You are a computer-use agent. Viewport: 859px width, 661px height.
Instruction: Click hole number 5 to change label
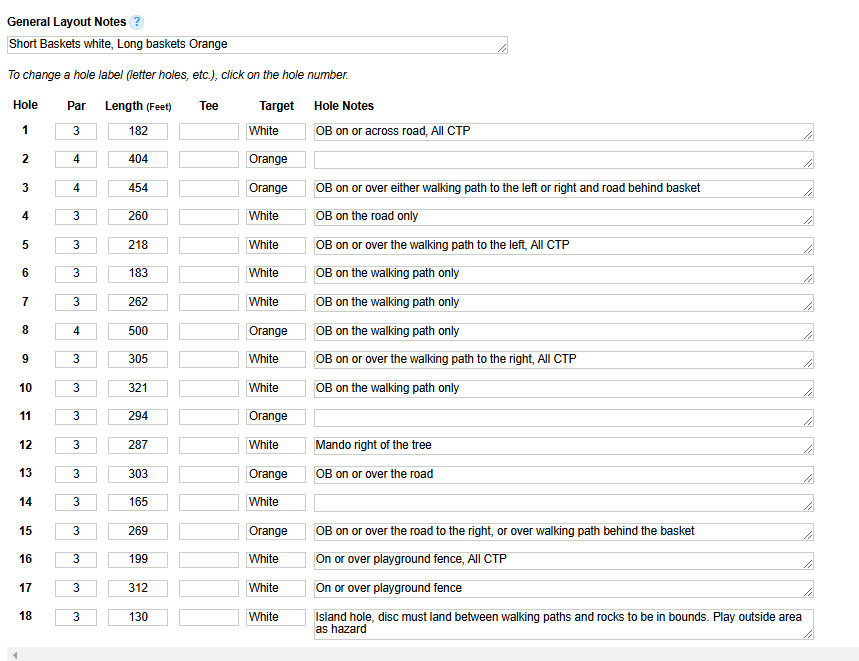coord(25,244)
